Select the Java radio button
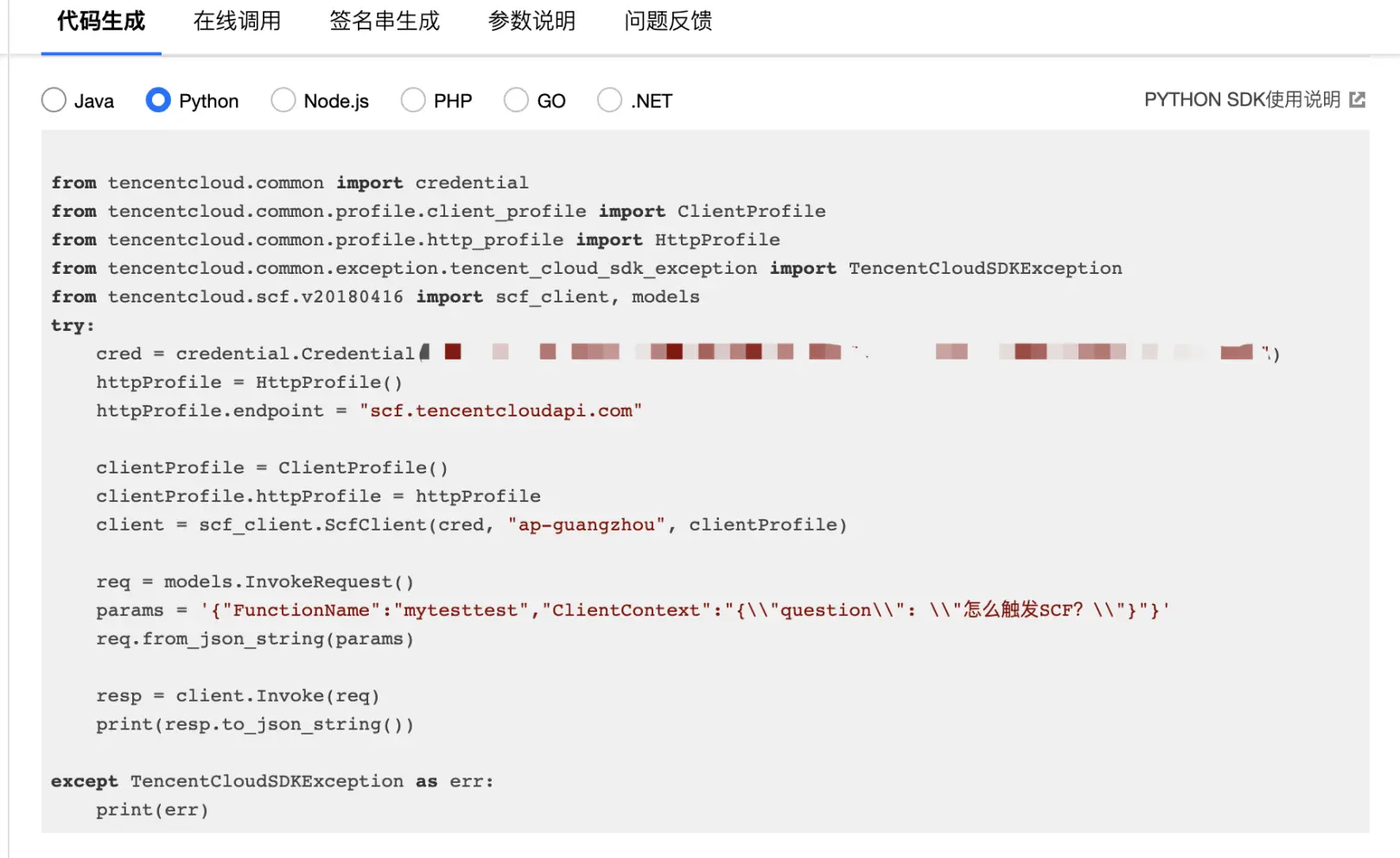This screenshot has height=858, width=1400. [x=54, y=100]
